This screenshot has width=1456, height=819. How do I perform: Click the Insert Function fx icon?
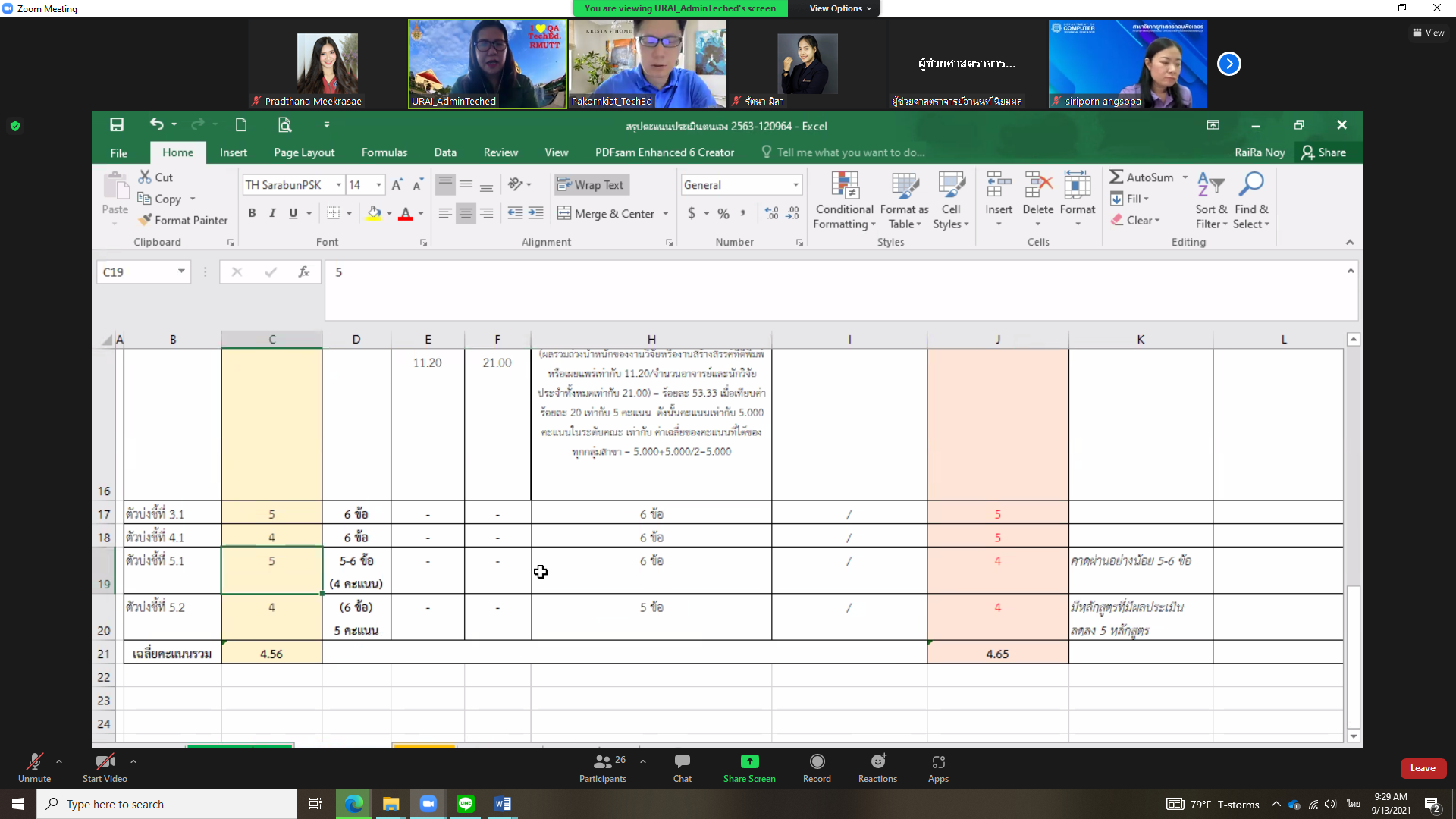303,272
